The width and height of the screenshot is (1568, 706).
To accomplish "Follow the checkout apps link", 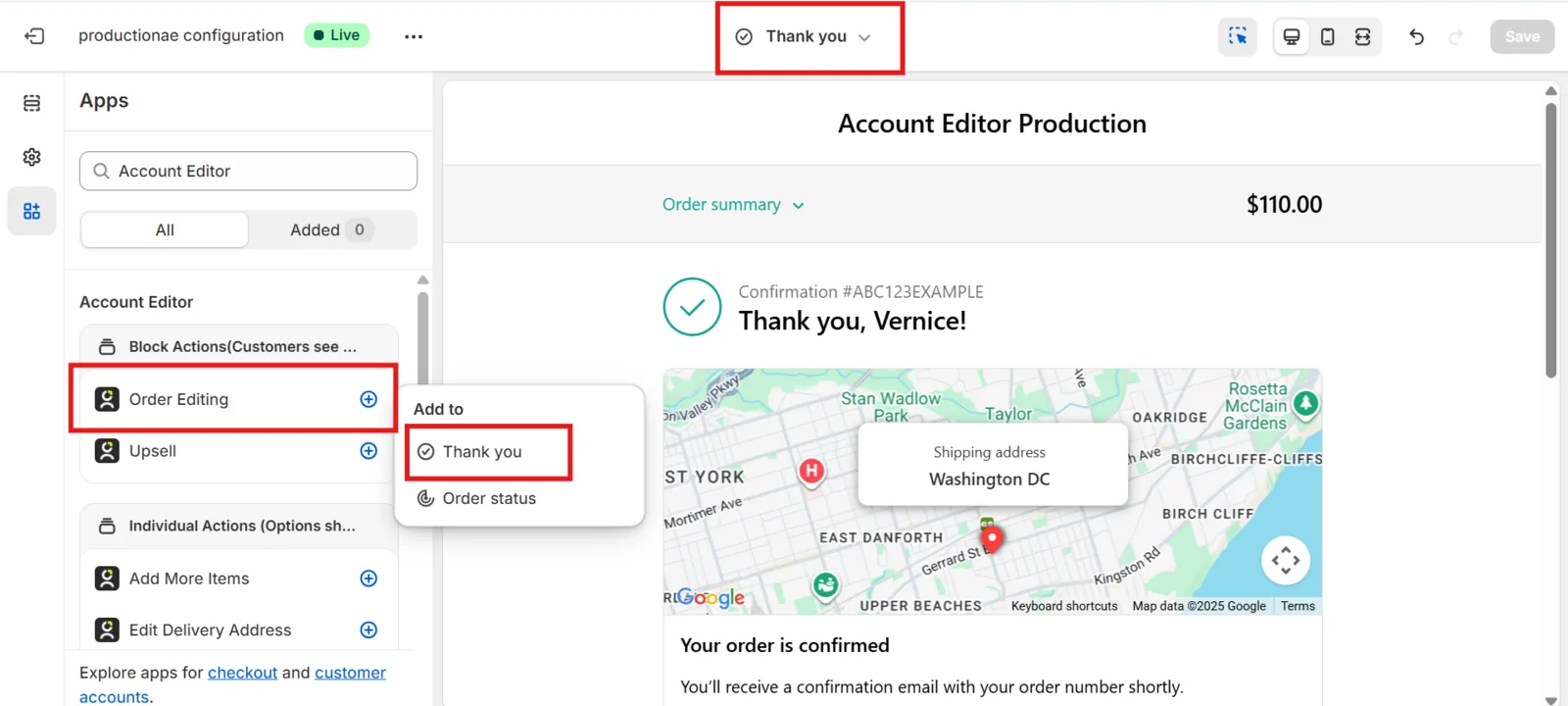I will click(242, 673).
